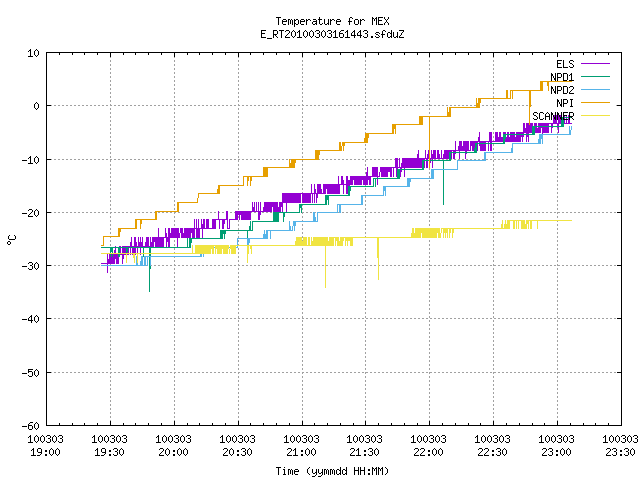Click the x-axis label 23:30
The height and width of the screenshot is (480, 640).
pyautogui.click(x=620, y=452)
